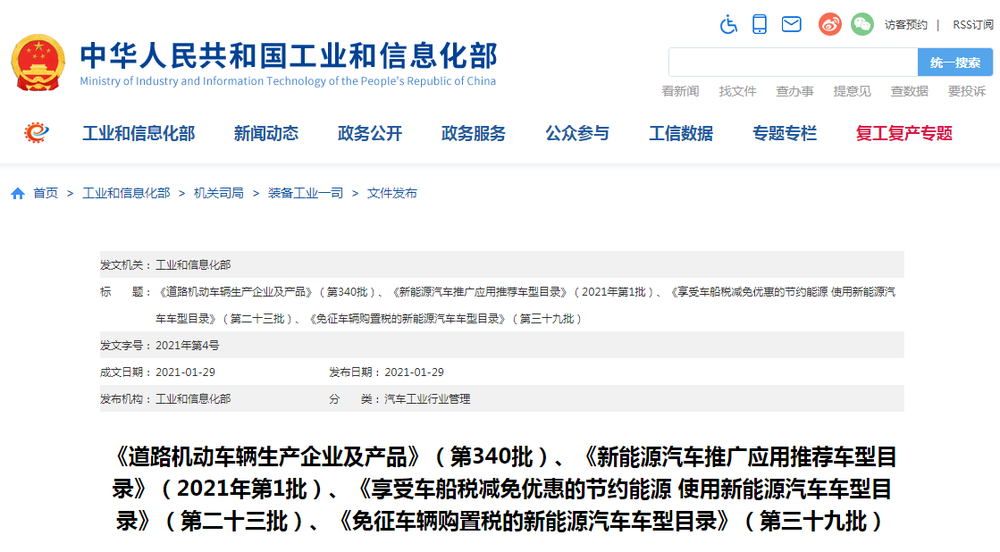
Task: Open the Weibo social icon
Action: pos(830,24)
